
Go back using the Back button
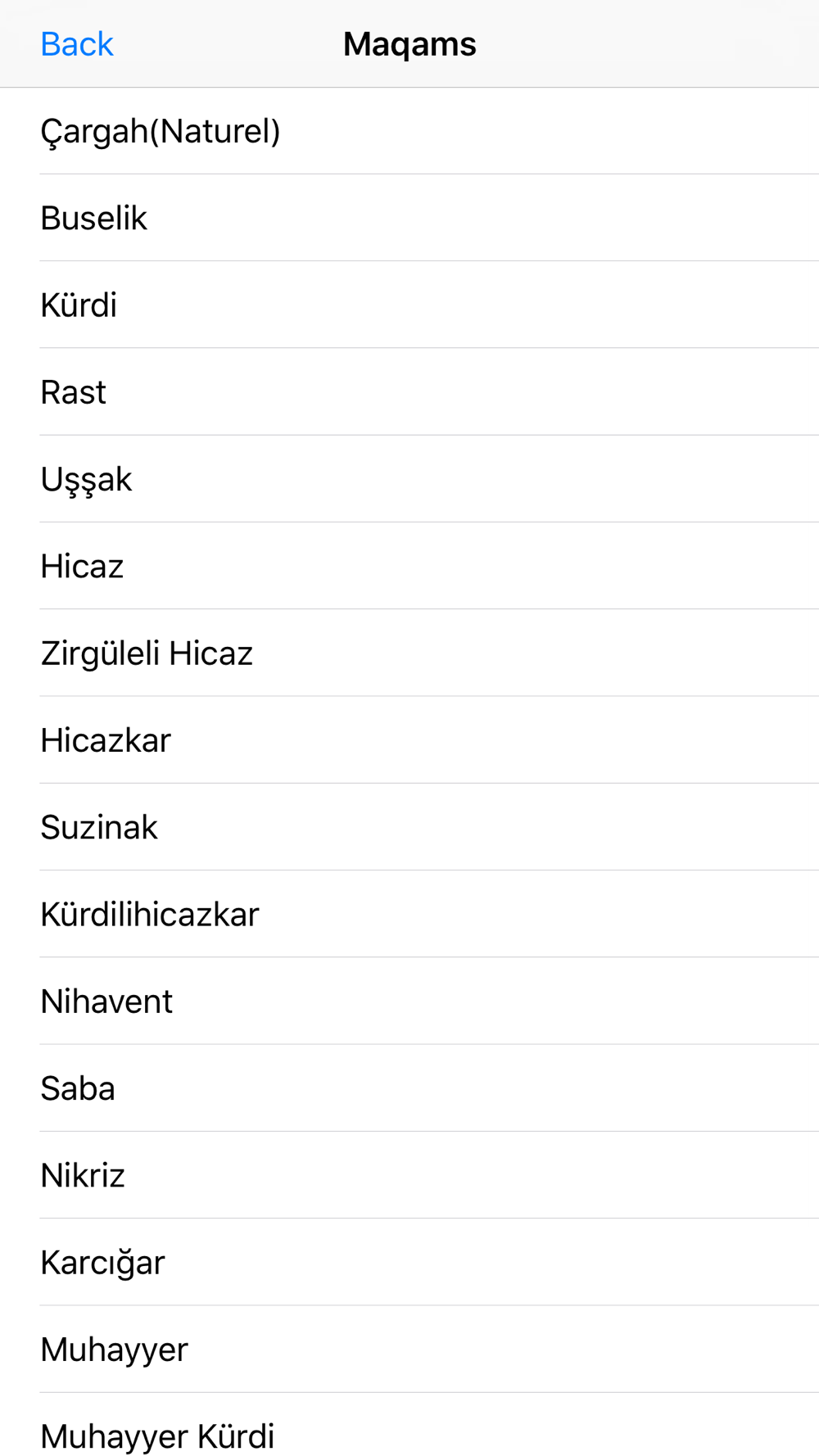pos(76,44)
